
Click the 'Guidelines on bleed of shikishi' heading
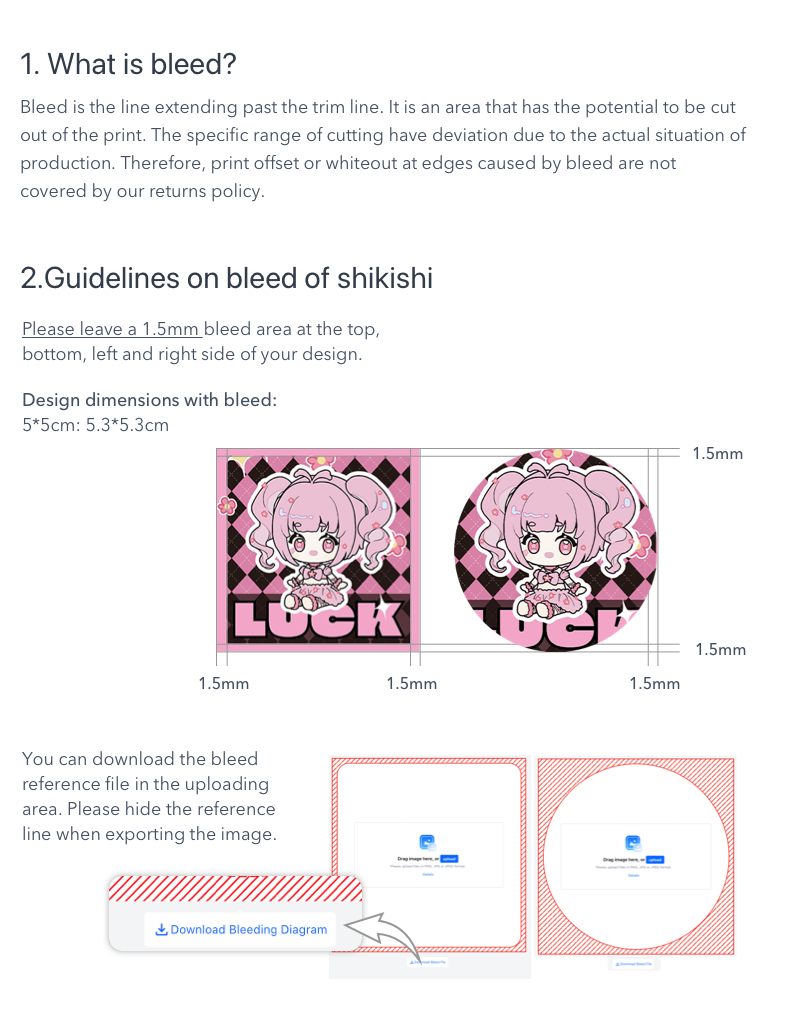[238, 278]
